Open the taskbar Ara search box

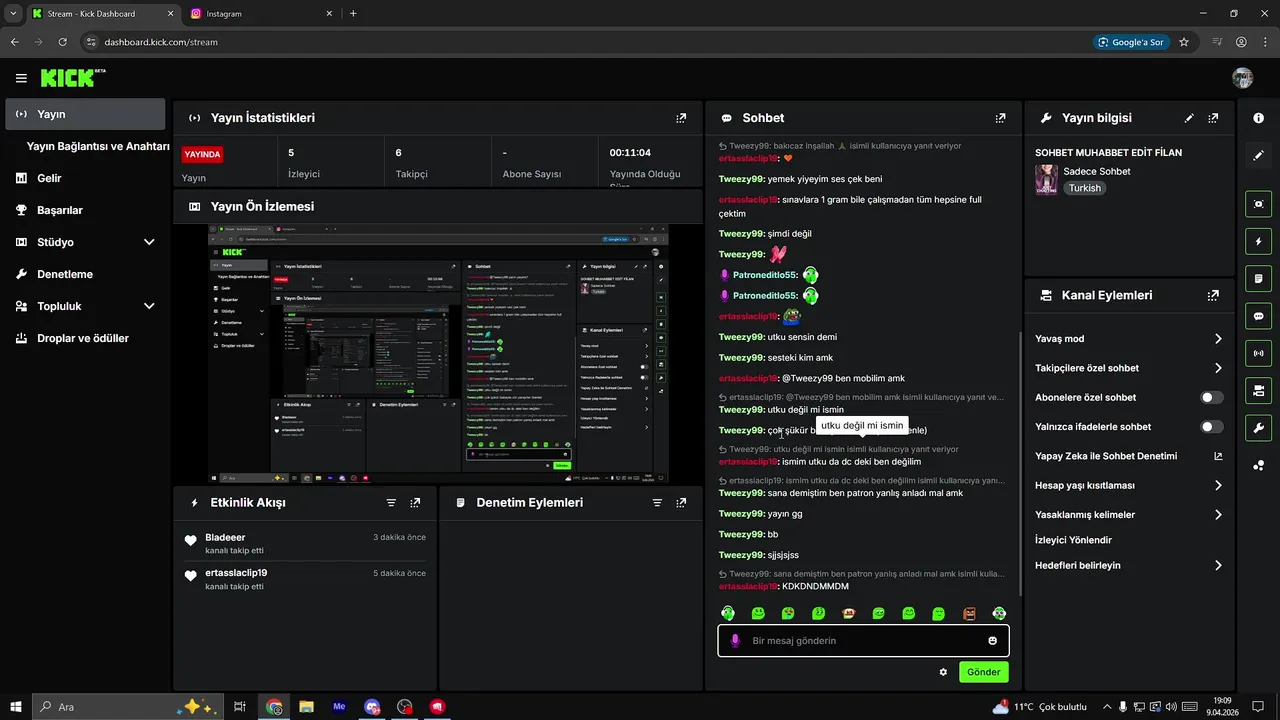(x=126, y=707)
